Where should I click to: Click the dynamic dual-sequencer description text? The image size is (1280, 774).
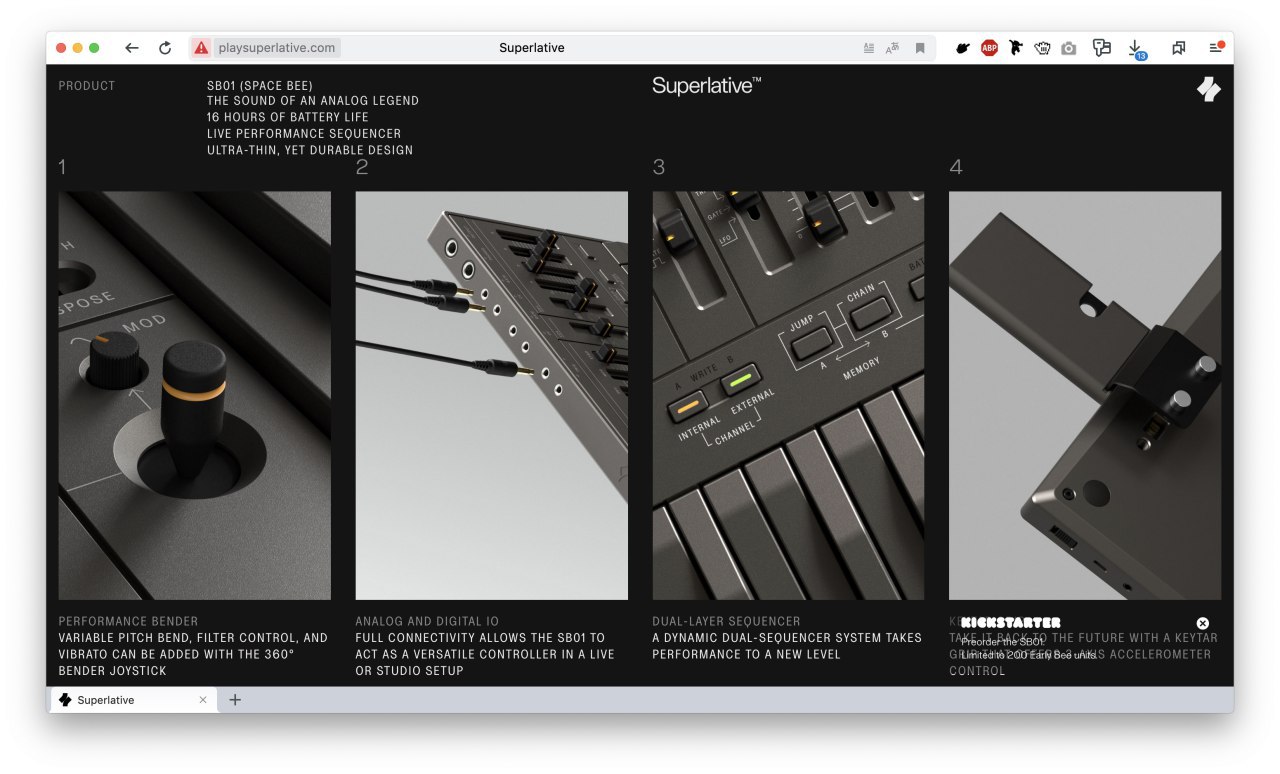pos(787,646)
